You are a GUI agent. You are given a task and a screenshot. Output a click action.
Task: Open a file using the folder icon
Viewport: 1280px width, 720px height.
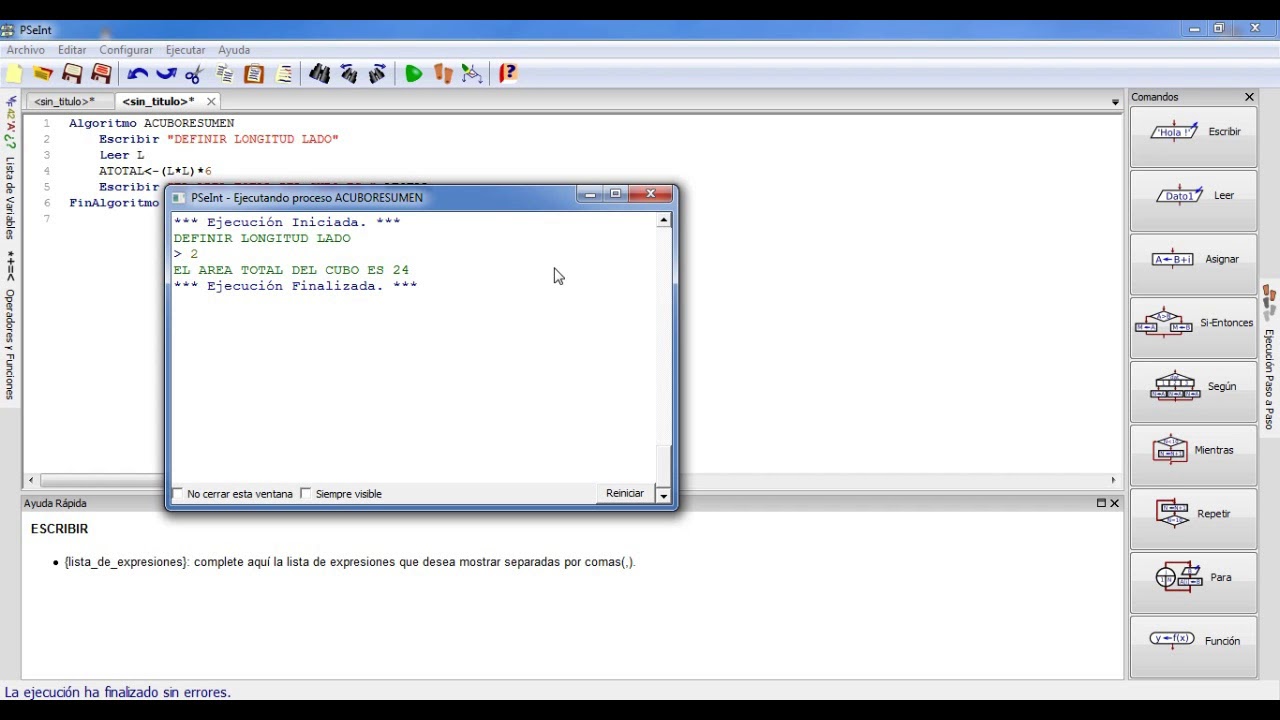(43, 74)
